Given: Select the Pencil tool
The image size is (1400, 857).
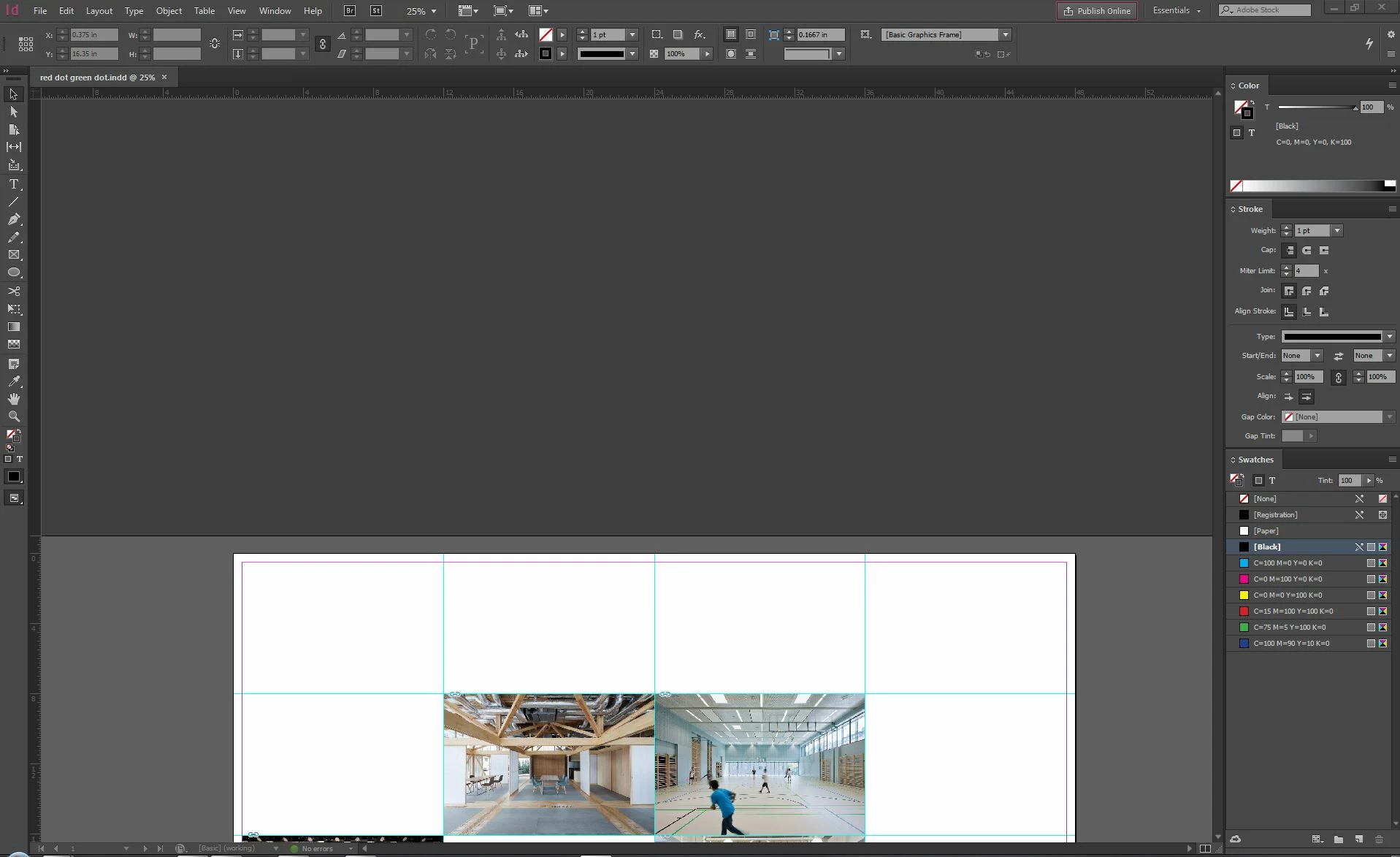Looking at the screenshot, I should point(13,237).
